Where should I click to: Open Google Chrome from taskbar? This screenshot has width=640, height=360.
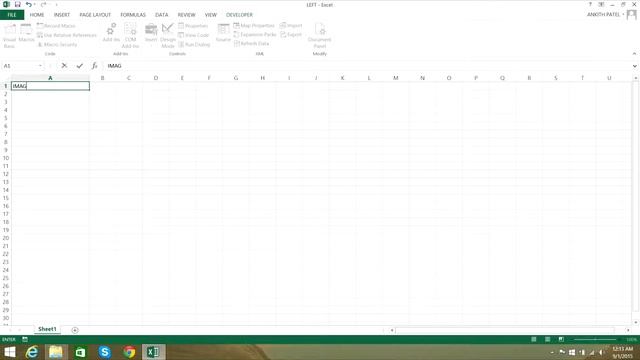tap(129, 352)
